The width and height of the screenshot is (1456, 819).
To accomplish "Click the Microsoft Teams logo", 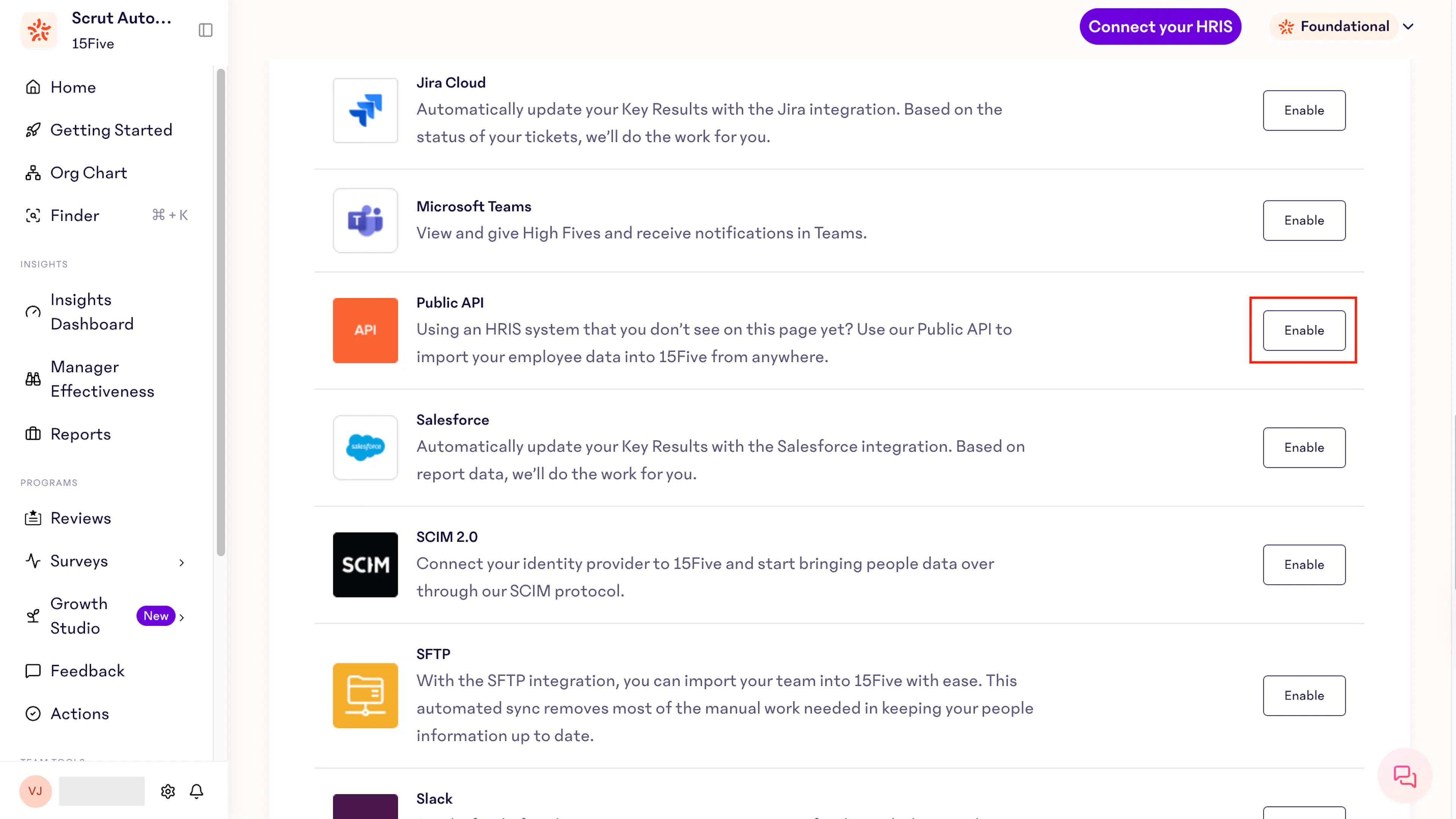I will click(365, 220).
